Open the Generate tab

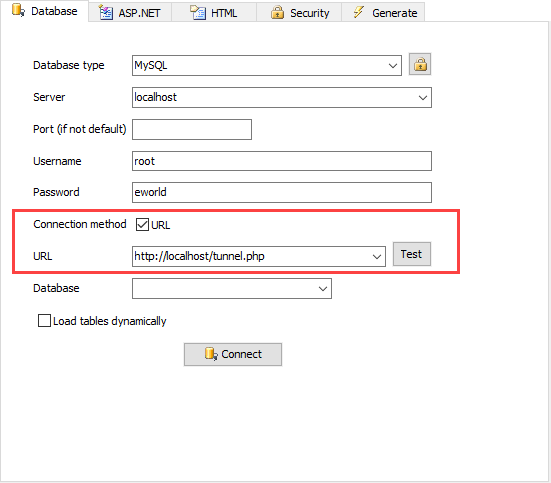pyautogui.click(x=383, y=13)
